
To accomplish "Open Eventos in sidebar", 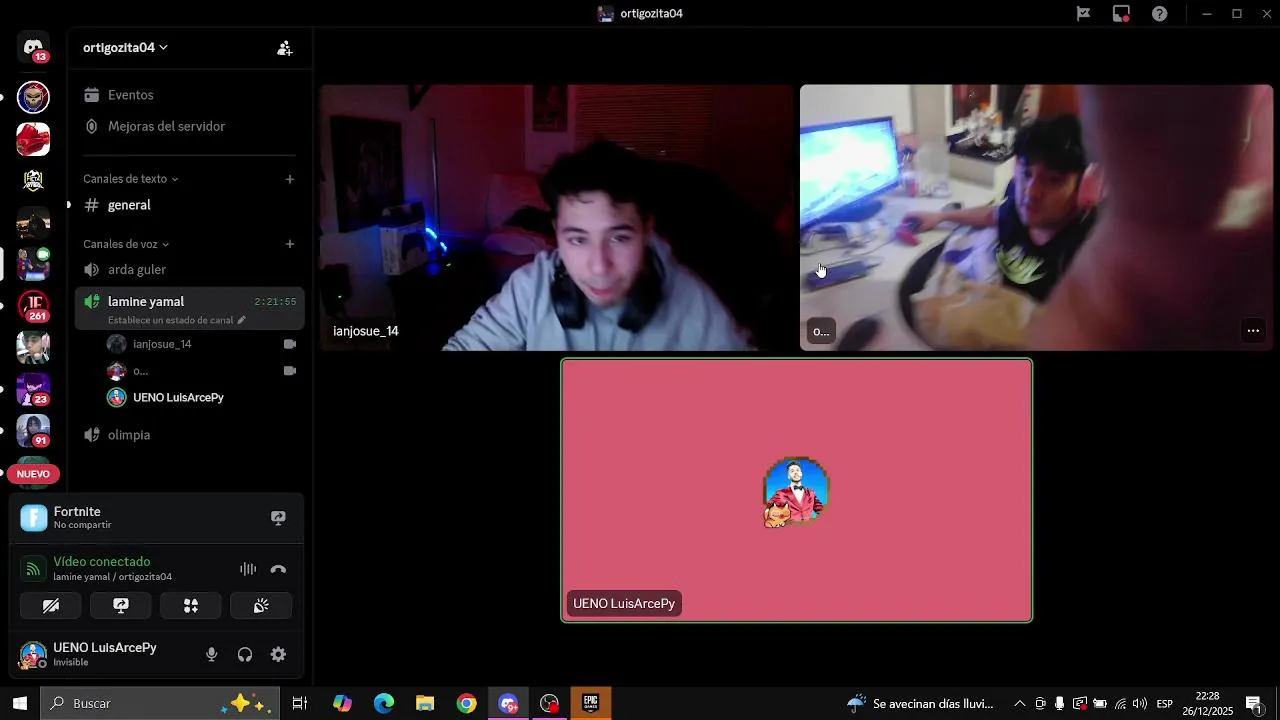I will click(x=189, y=95).
